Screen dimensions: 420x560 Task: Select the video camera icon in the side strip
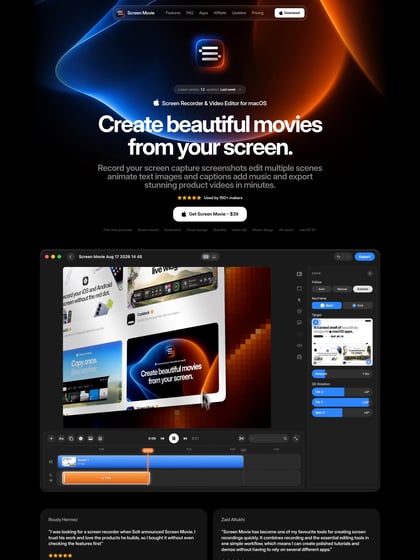pyautogui.click(x=299, y=274)
